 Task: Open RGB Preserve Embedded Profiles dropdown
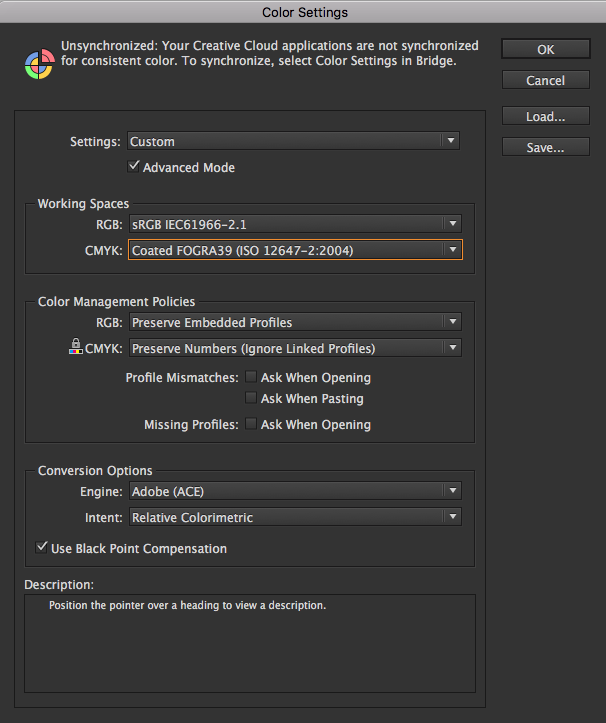pos(295,321)
